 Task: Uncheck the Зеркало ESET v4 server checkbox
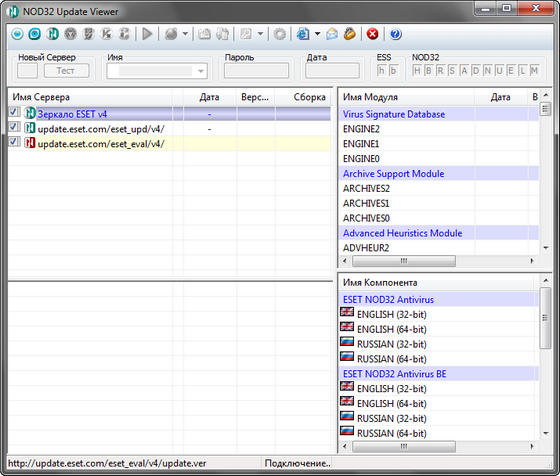point(14,112)
